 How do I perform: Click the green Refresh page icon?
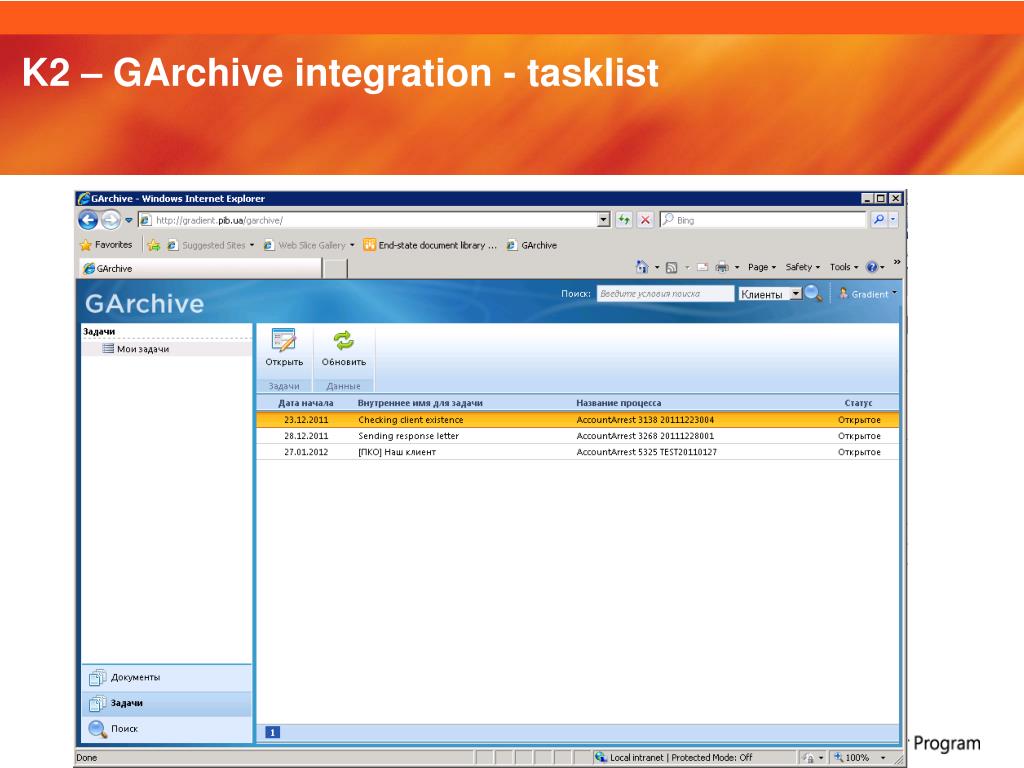pyautogui.click(x=624, y=220)
